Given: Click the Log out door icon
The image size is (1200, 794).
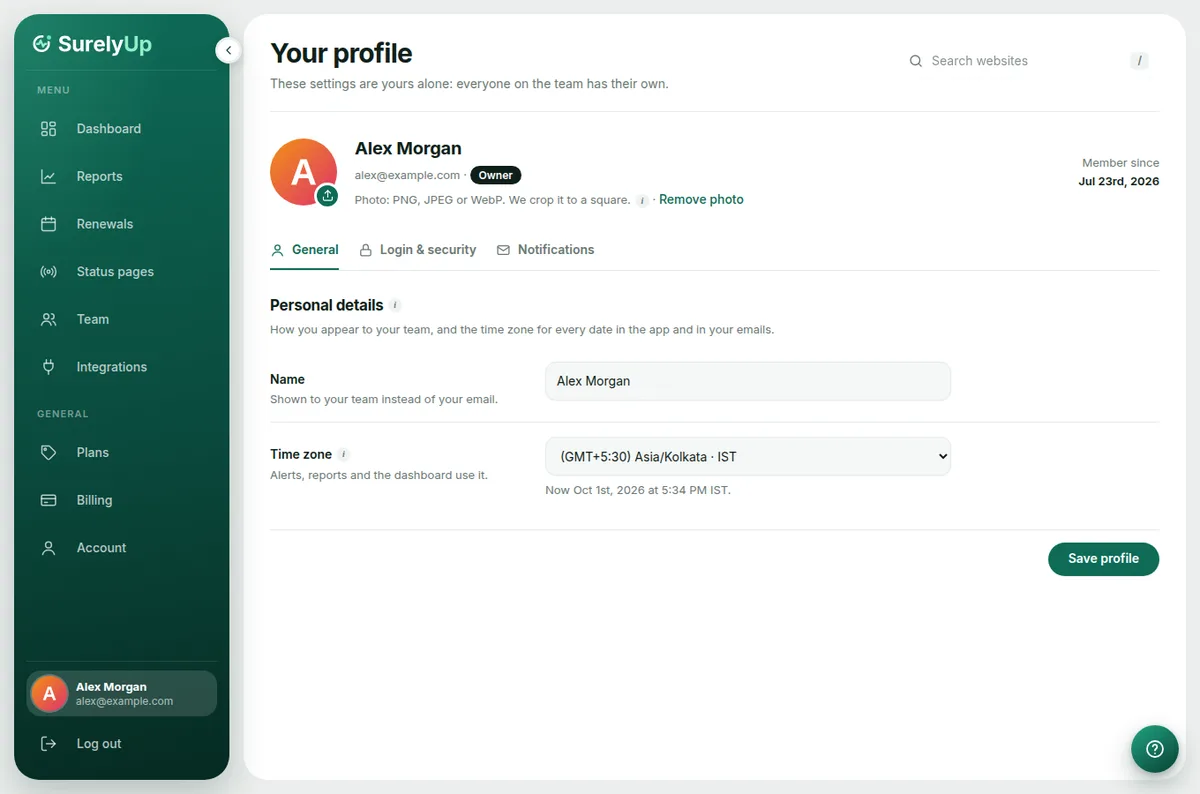Looking at the screenshot, I should coord(48,744).
